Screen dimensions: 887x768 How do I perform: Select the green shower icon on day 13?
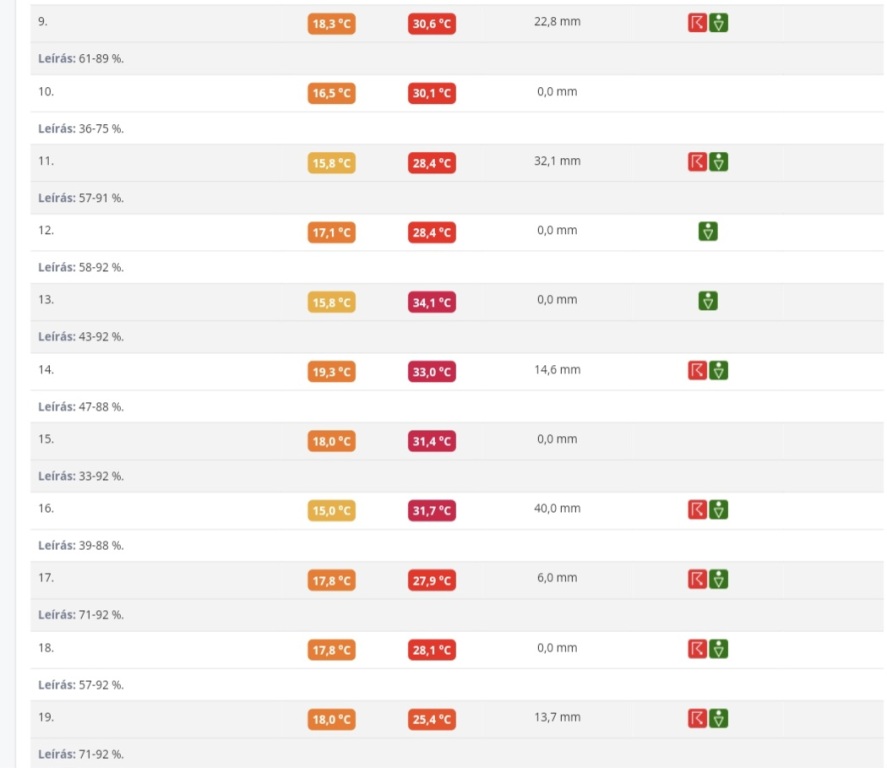coord(708,301)
